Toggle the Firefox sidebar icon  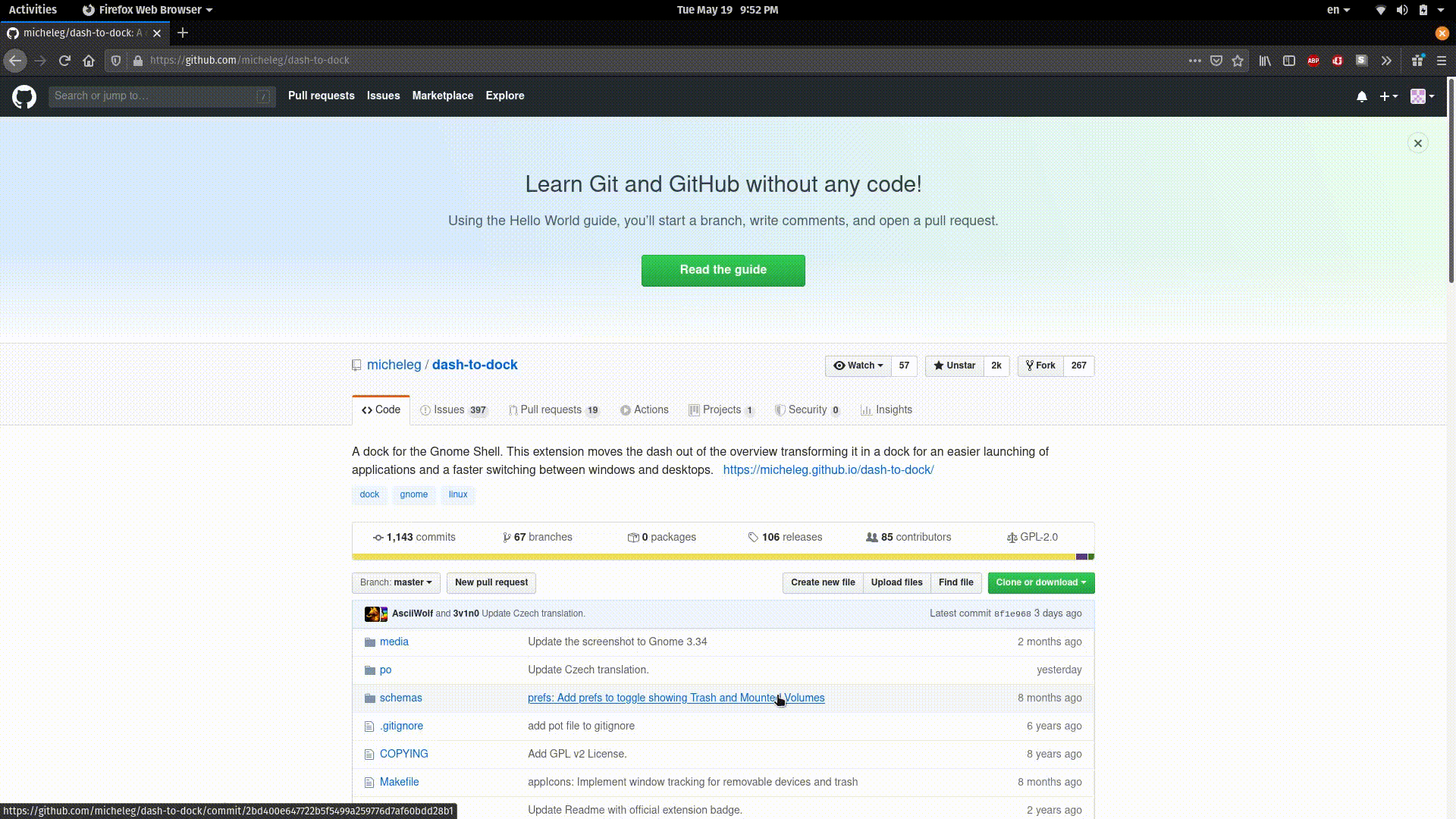point(1289,61)
